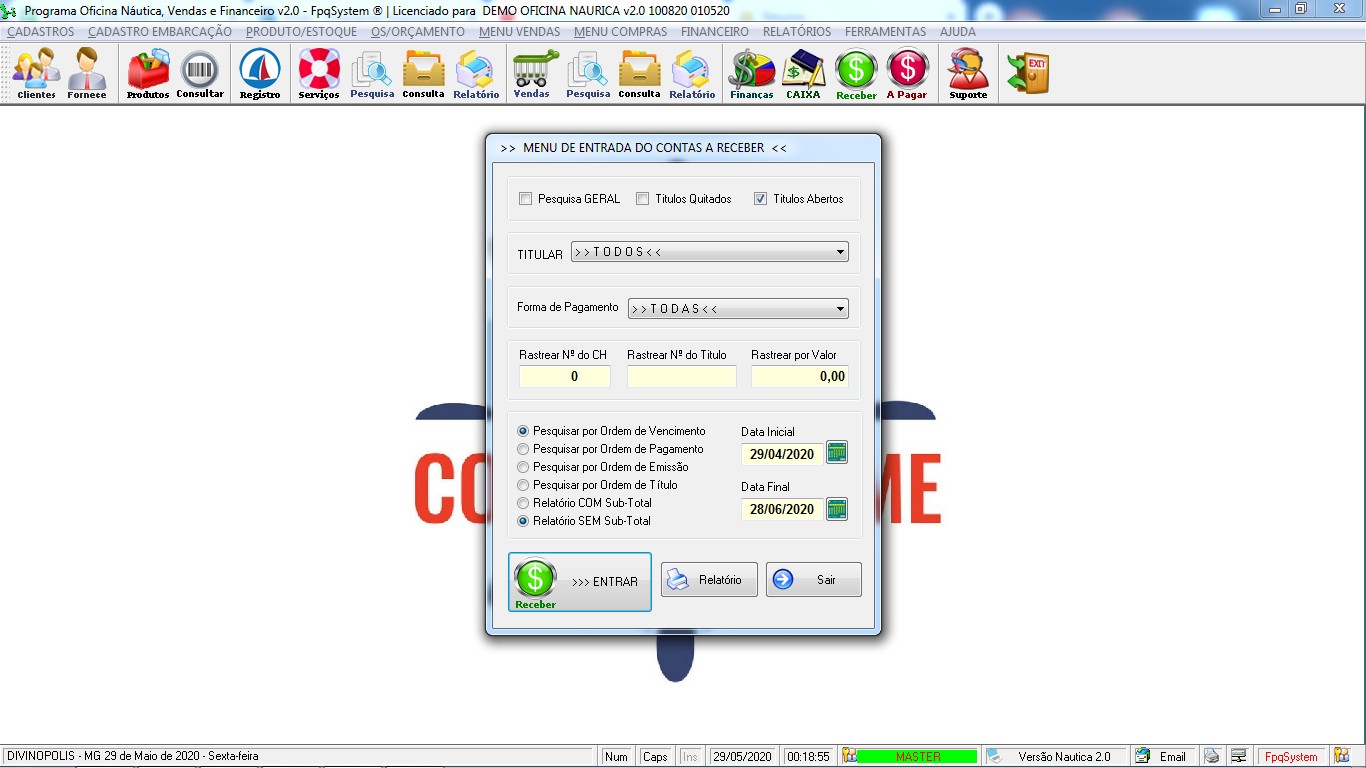
Task: Click the red FpqSystem status bar label
Action: tap(1292, 757)
